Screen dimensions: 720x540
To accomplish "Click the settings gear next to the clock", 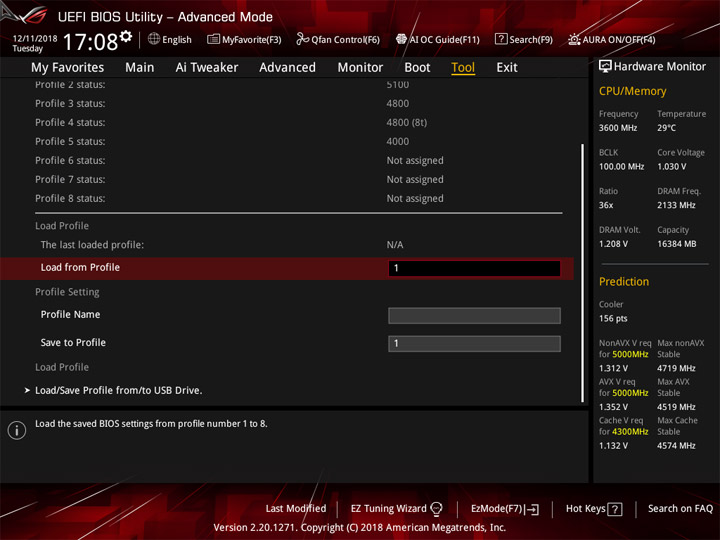I will click(x=126, y=36).
